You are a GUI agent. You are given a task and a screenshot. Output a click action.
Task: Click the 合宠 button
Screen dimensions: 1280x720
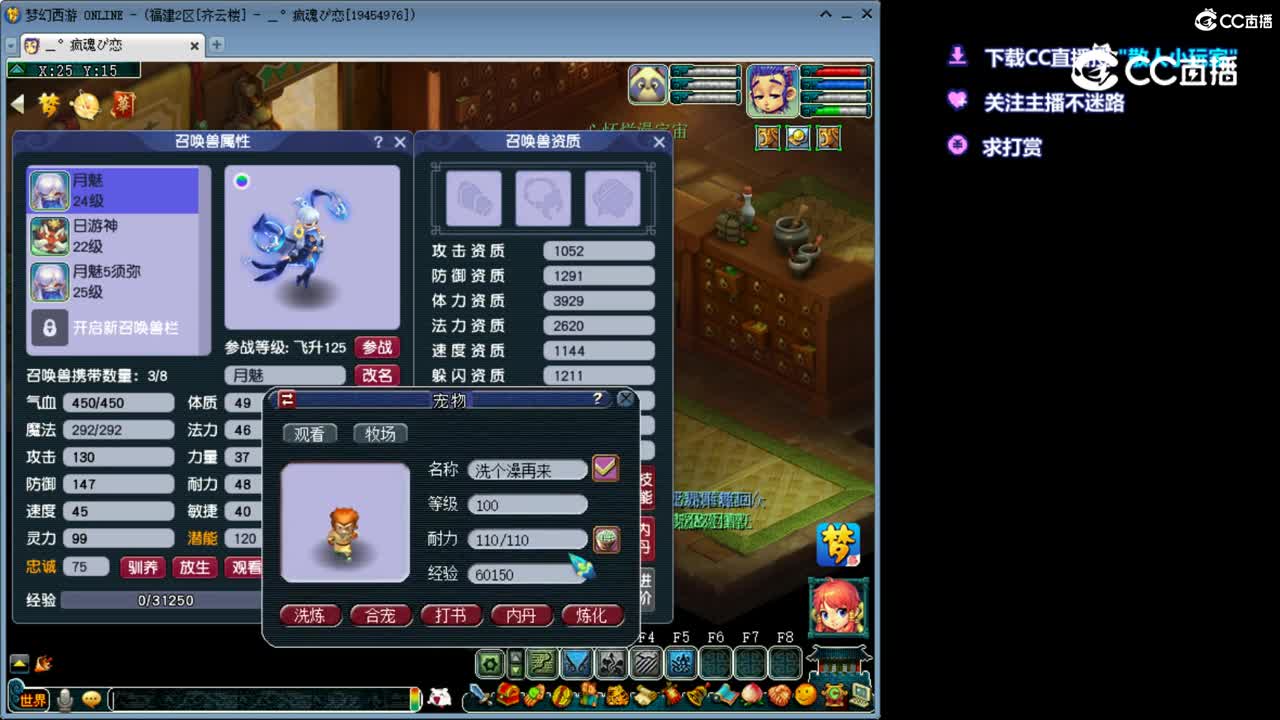click(380, 615)
